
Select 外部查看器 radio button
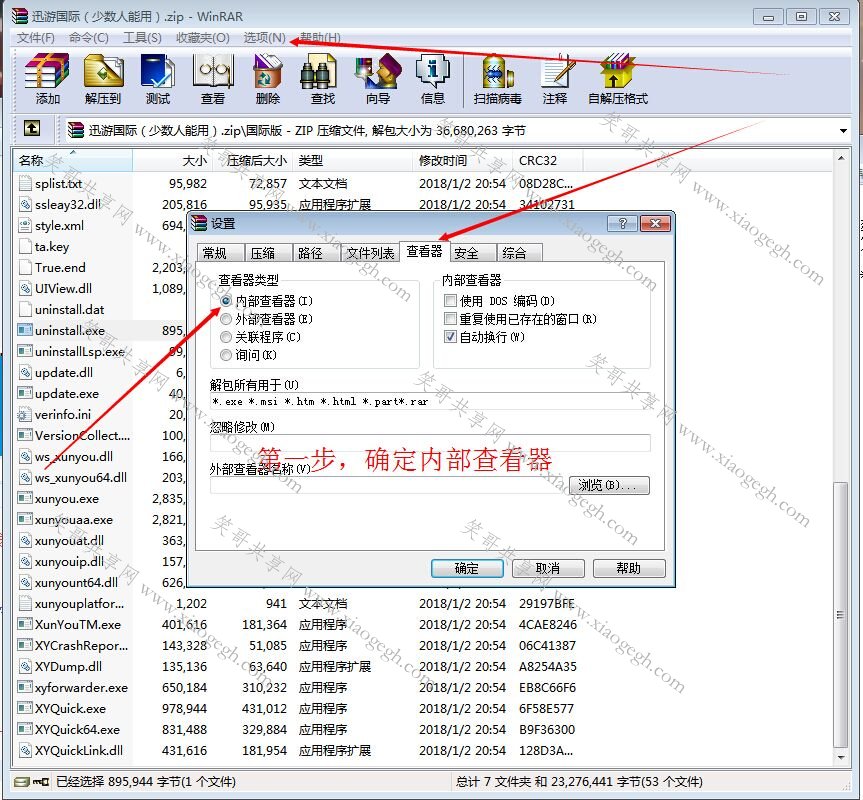click(226, 319)
